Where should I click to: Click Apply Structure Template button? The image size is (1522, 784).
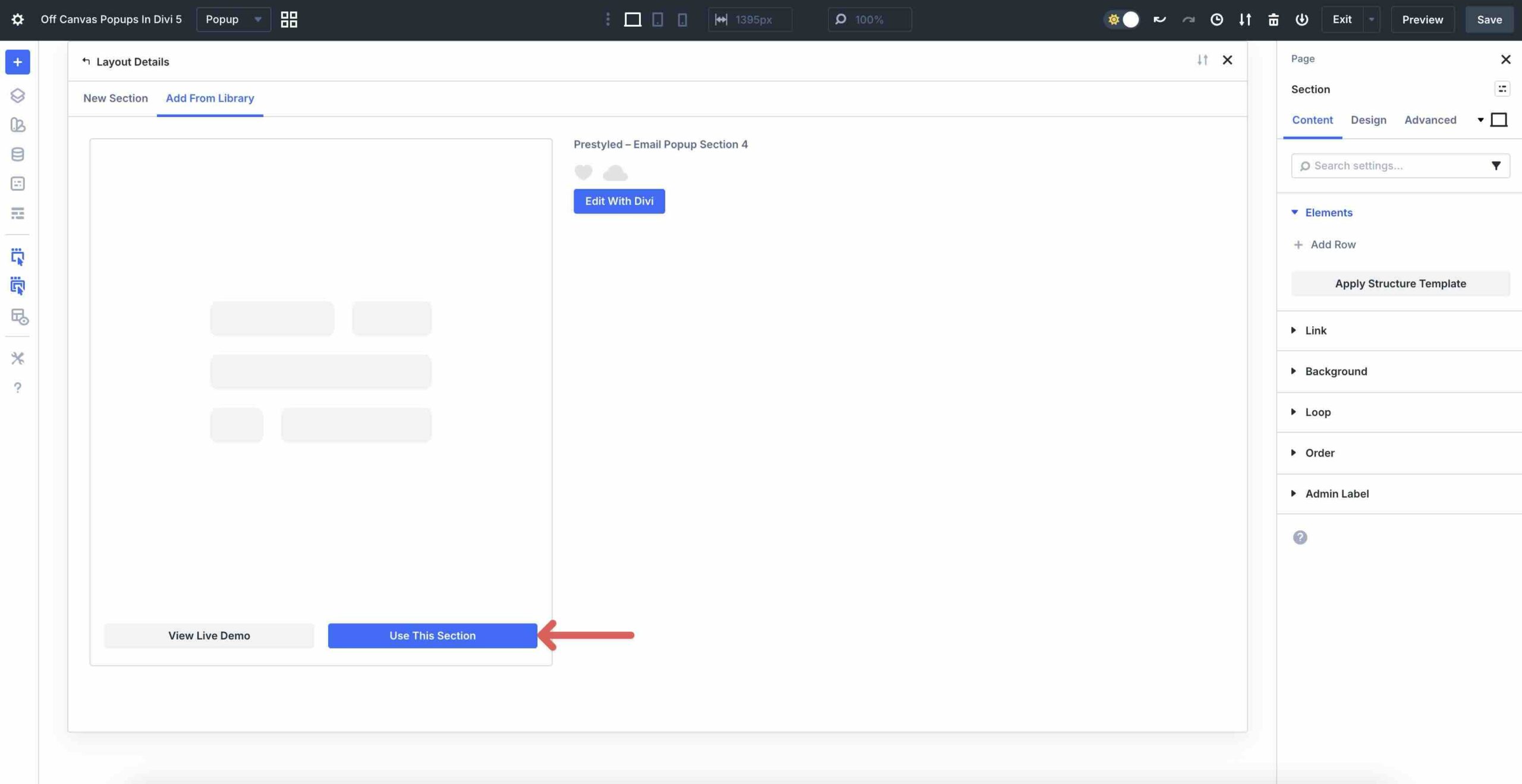[x=1400, y=284]
